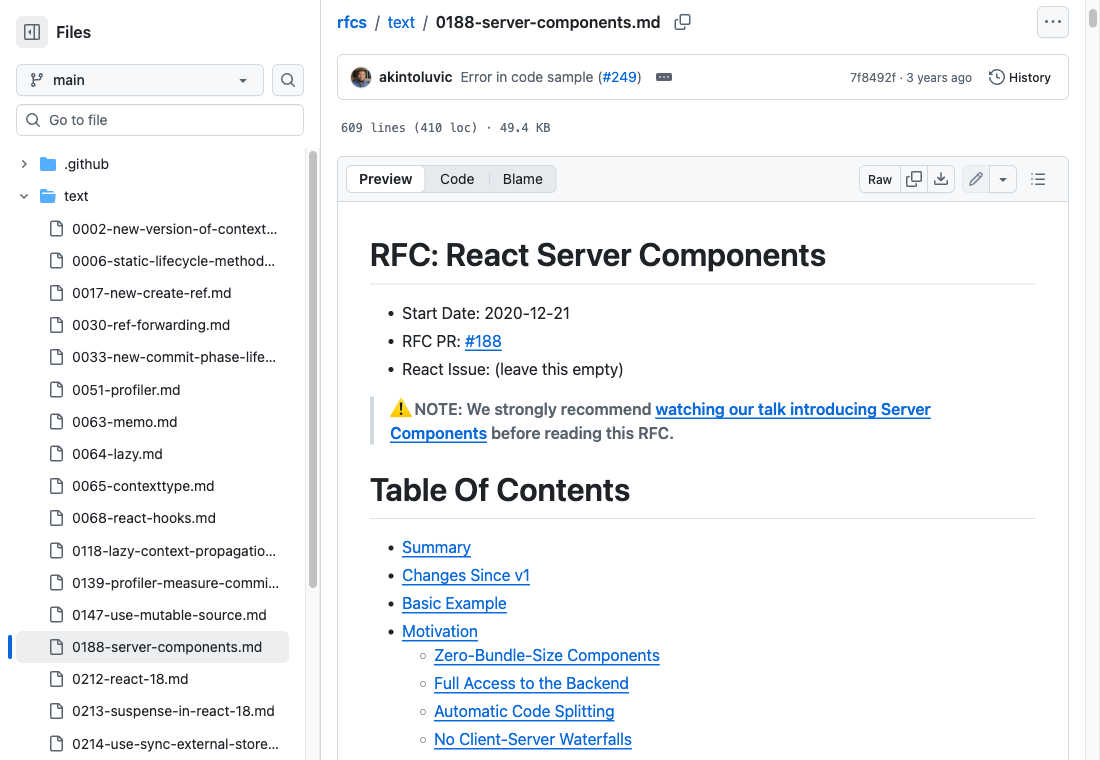Open the rfcs breadcrumb link
This screenshot has width=1100, height=760.
(x=351, y=22)
